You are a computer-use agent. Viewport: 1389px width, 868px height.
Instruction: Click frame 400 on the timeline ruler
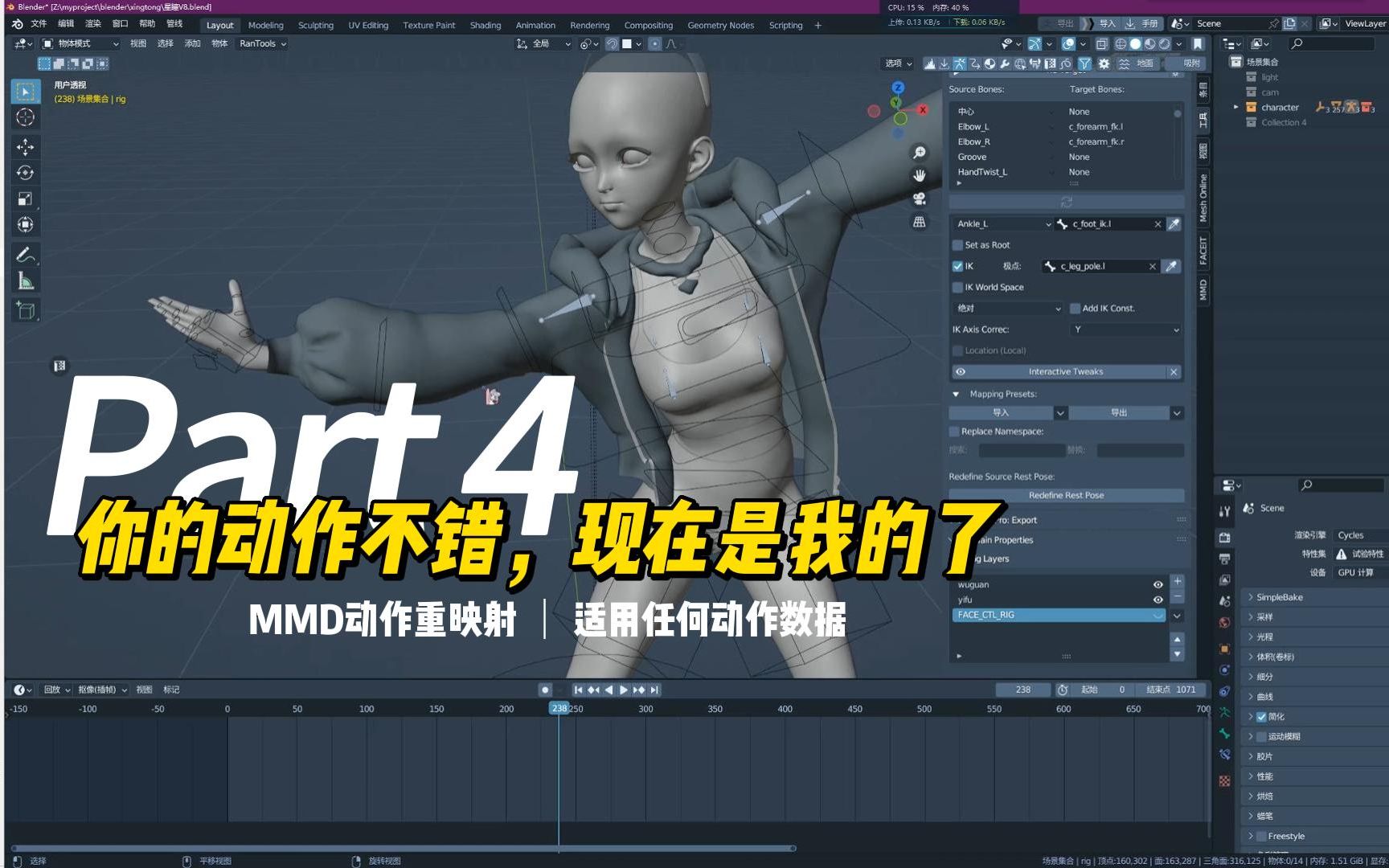tap(785, 709)
